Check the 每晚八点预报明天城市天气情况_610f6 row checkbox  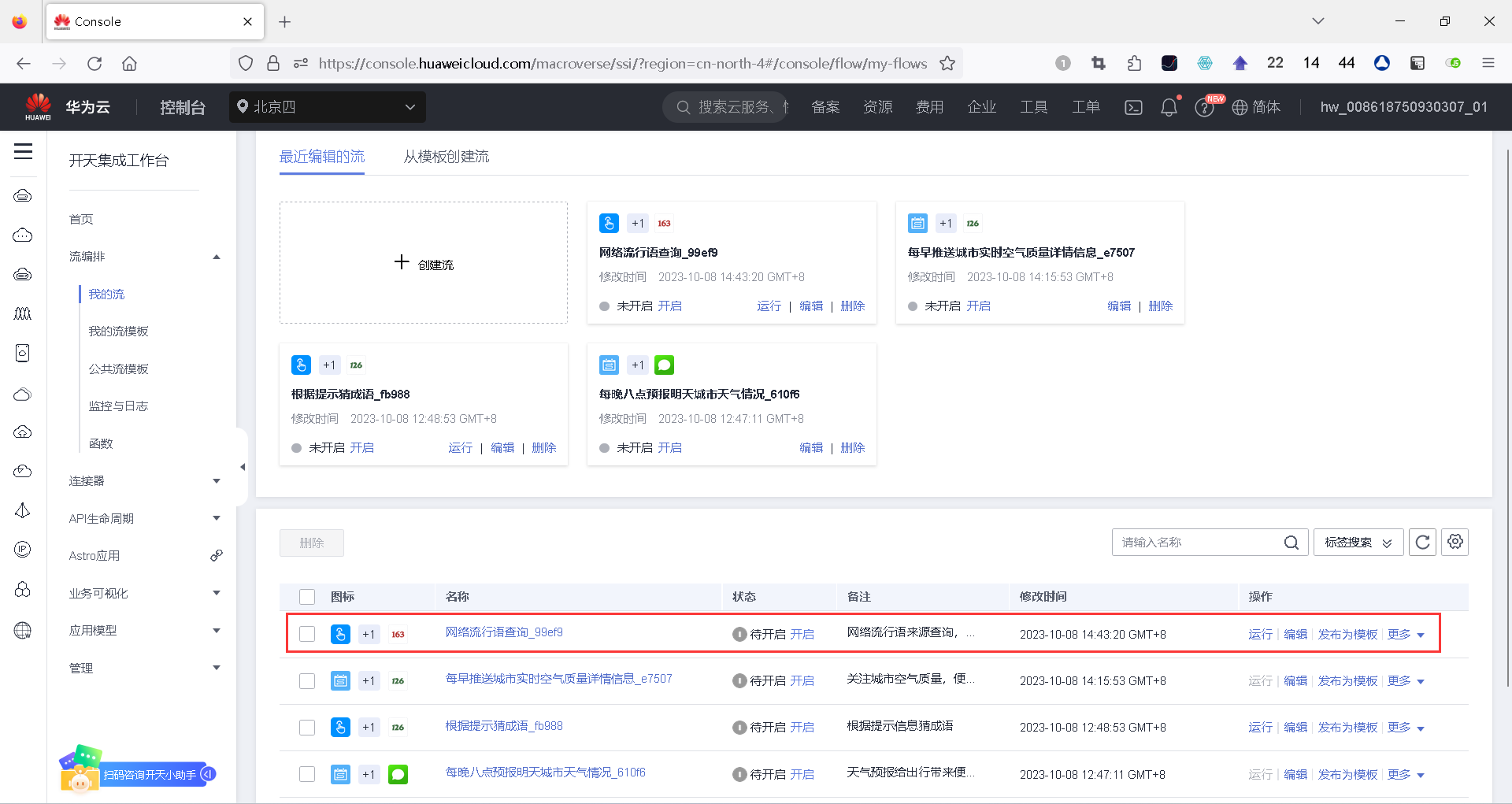307,774
